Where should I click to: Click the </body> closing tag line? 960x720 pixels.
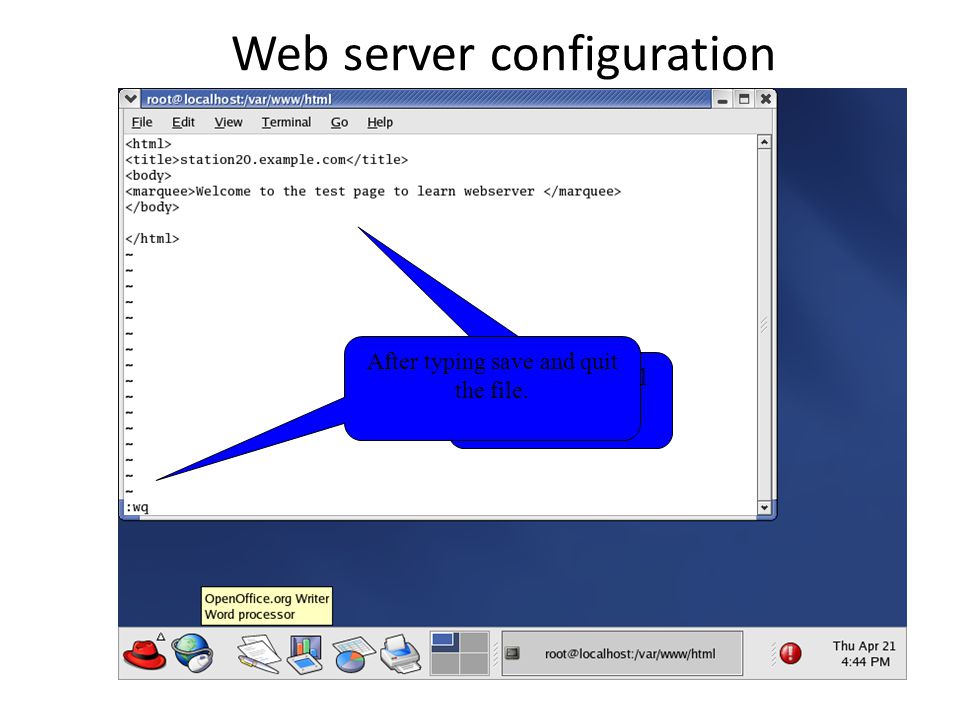click(x=152, y=207)
